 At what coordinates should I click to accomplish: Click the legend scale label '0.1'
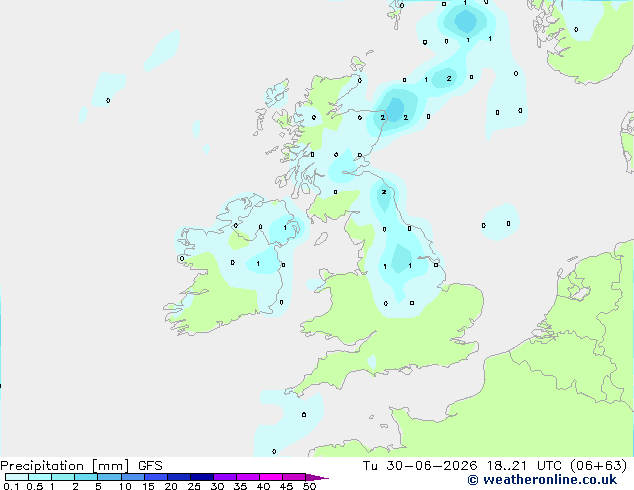pos(11,486)
